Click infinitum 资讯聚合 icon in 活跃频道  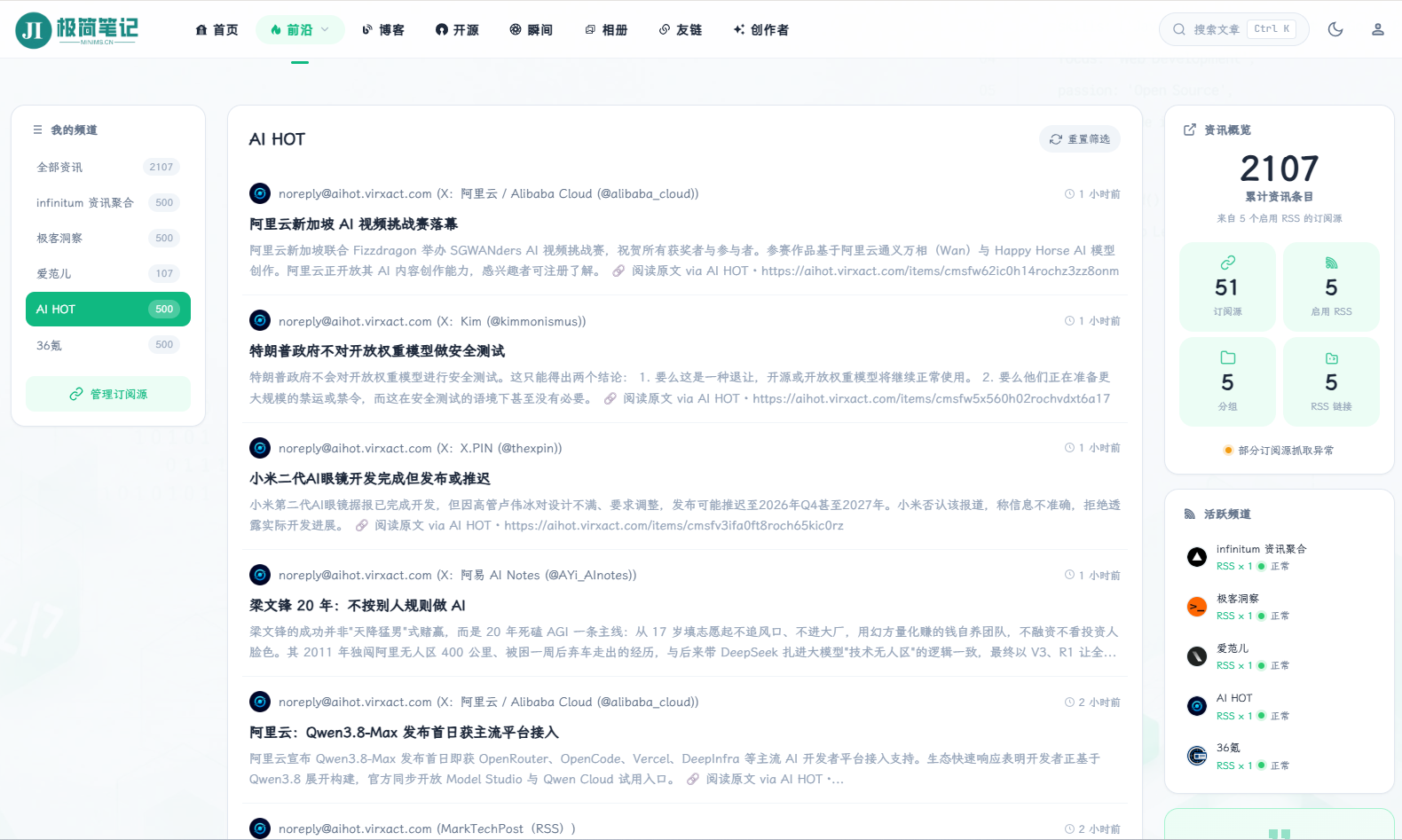[1197, 557]
